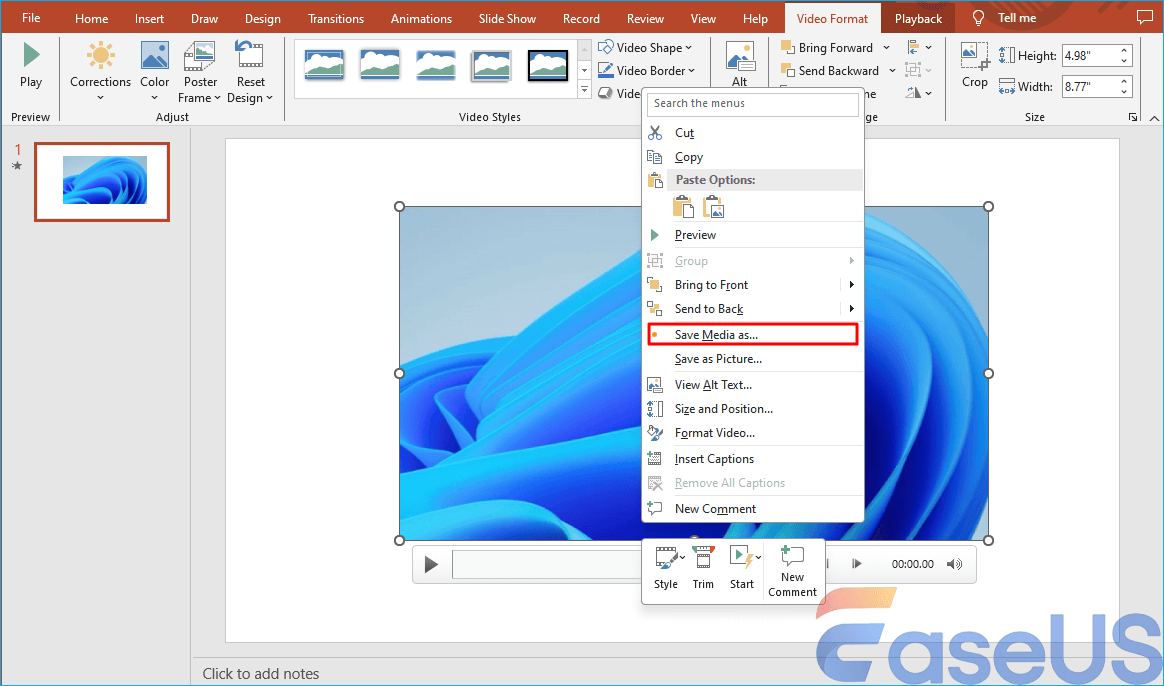Select the paste as Picture option icon
This screenshot has height=686, width=1164.
(713, 207)
